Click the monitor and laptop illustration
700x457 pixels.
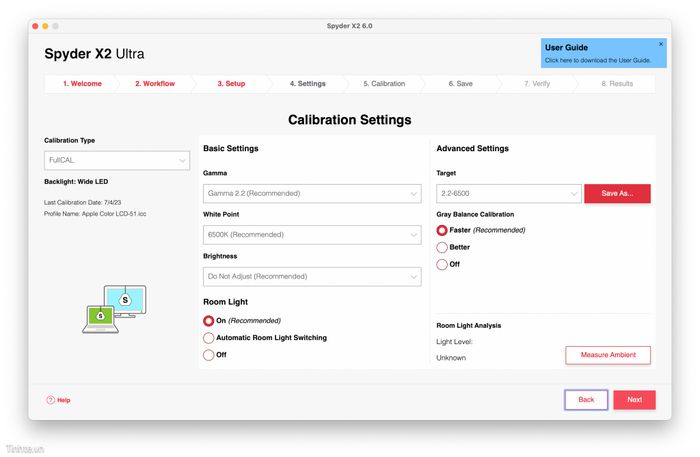[114, 309]
